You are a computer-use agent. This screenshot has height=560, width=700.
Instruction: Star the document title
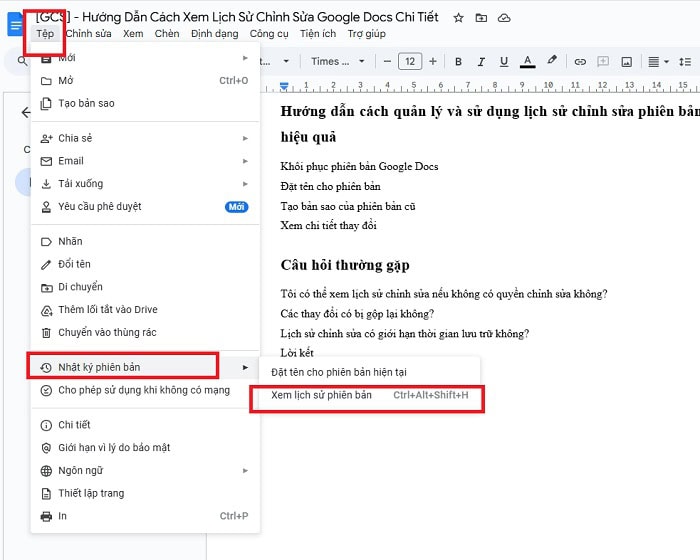coord(459,18)
